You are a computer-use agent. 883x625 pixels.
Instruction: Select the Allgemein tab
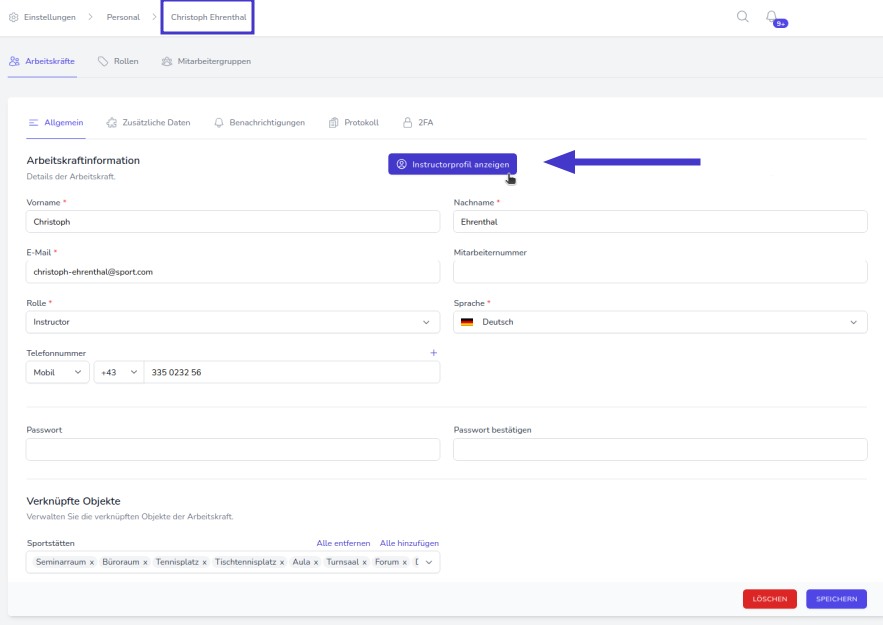56,123
